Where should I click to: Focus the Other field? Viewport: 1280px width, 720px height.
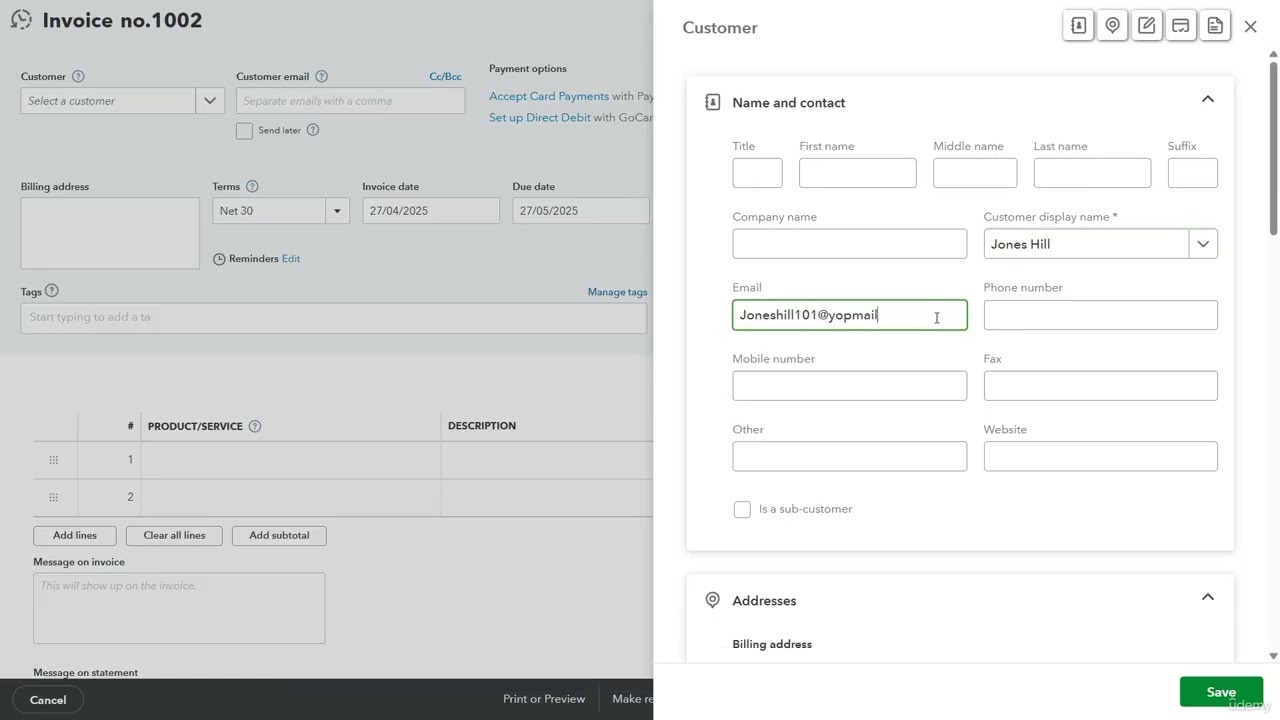(849, 456)
